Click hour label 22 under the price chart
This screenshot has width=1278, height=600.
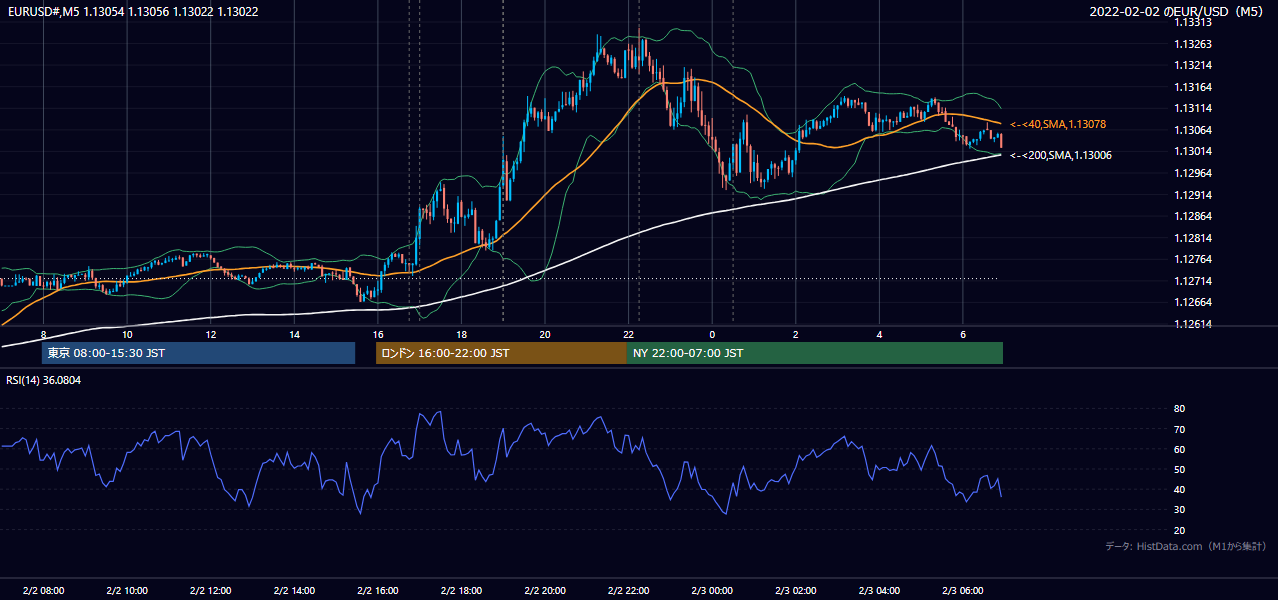point(628,334)
